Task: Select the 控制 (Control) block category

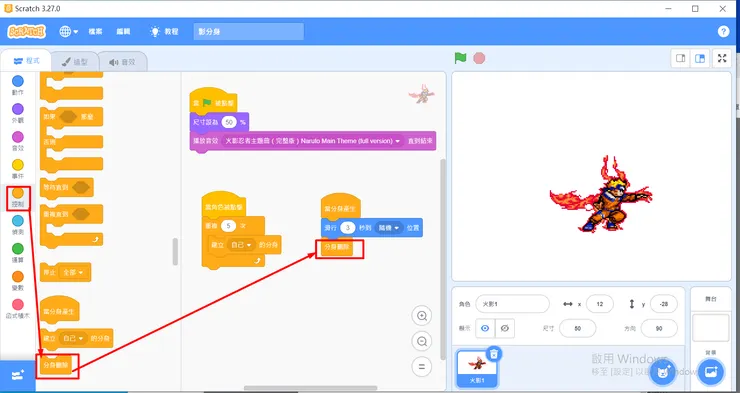Action: coord(17,197)
